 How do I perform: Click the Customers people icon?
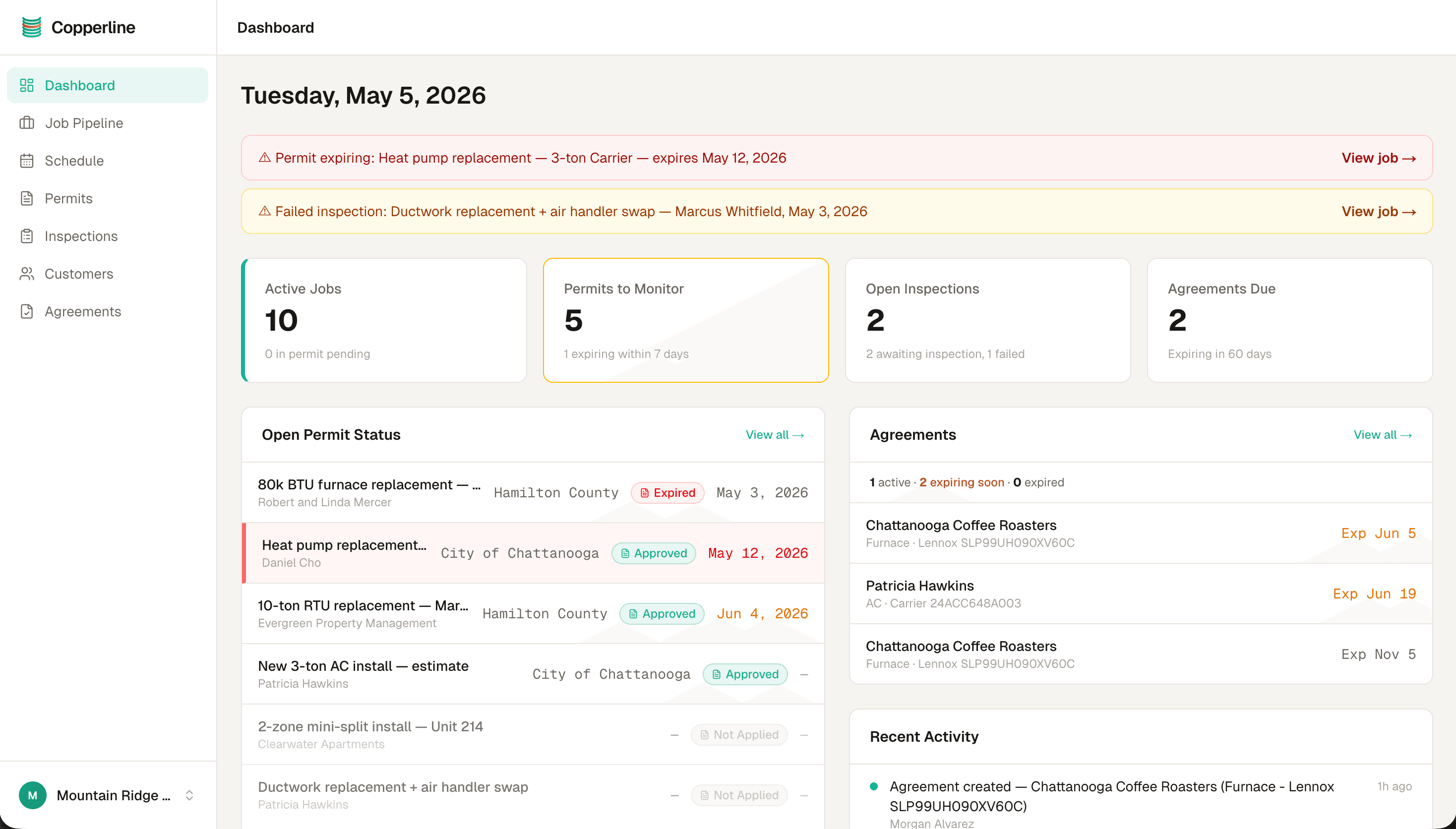click(x=27, y=274)
